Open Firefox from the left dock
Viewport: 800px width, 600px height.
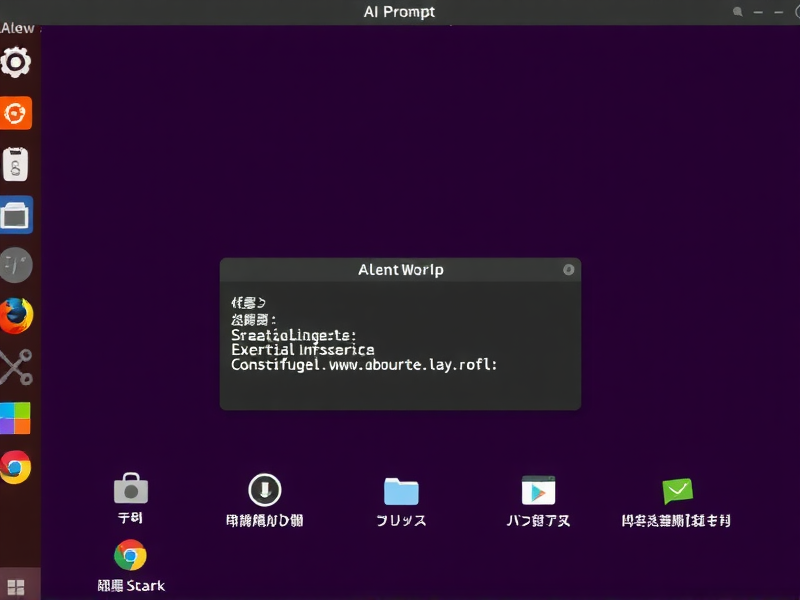pos(16,315)
